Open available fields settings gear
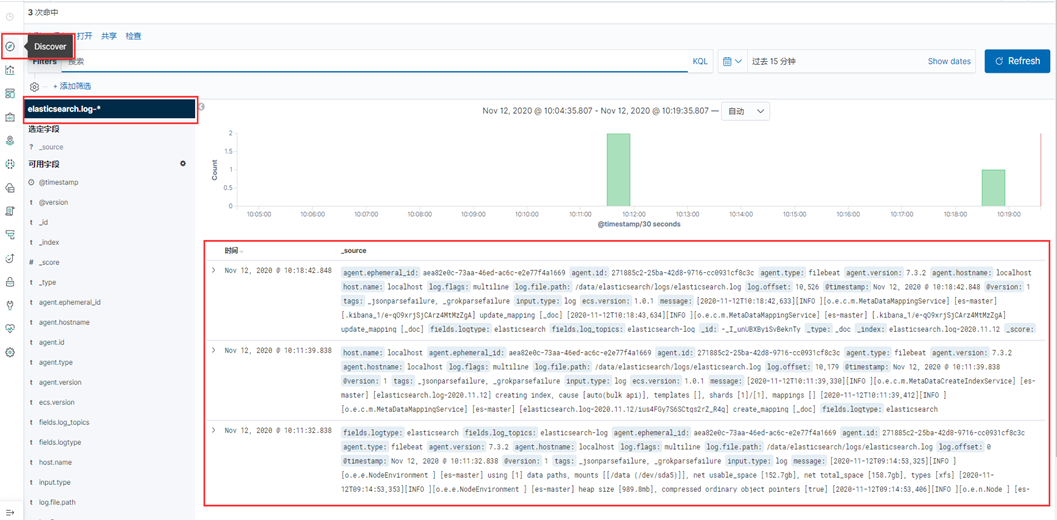This screenshot has width=1057, height=520. [x=183, y=164]
